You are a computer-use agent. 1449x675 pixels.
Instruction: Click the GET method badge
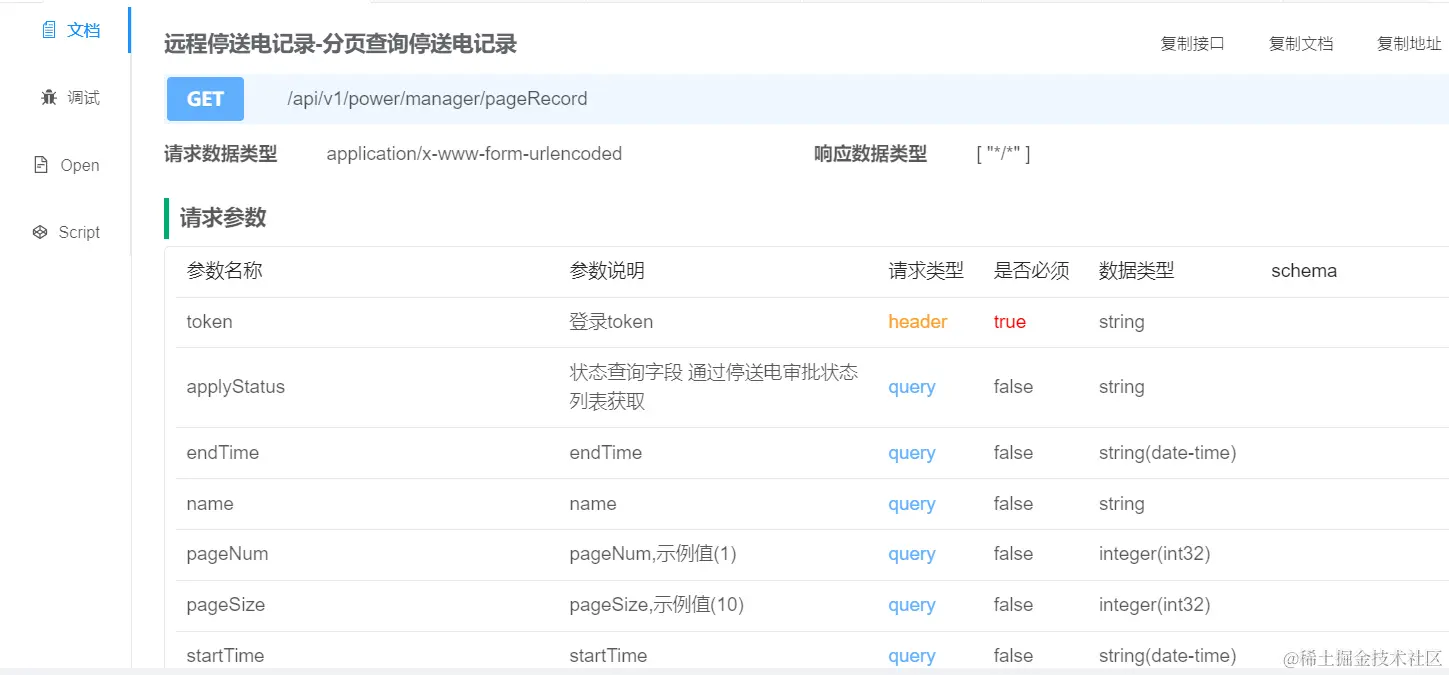tap(205, 99)
